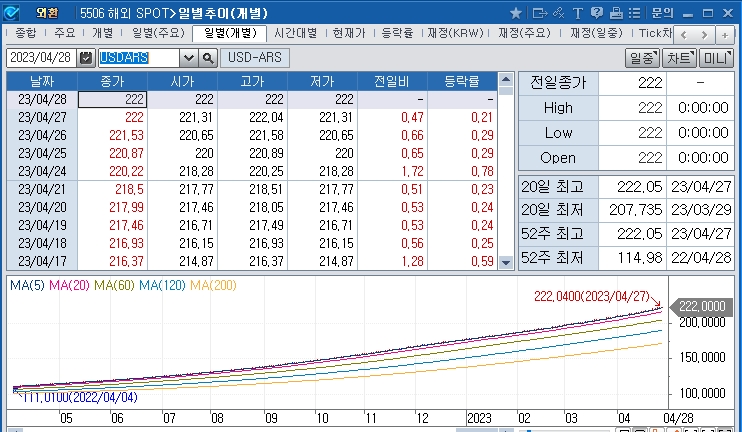Click the 23/04/24 date cell

42,171
